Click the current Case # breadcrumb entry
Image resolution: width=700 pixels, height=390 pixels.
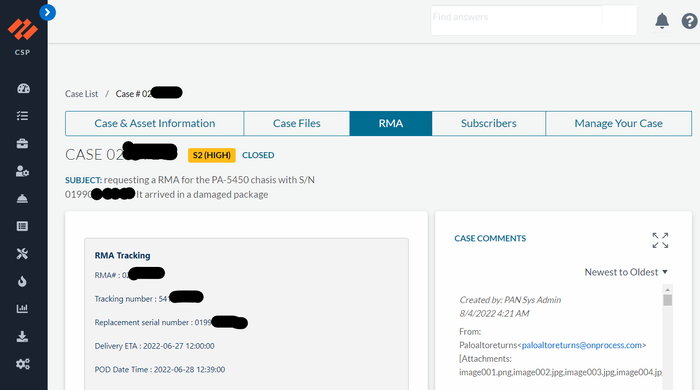point(149,93)
